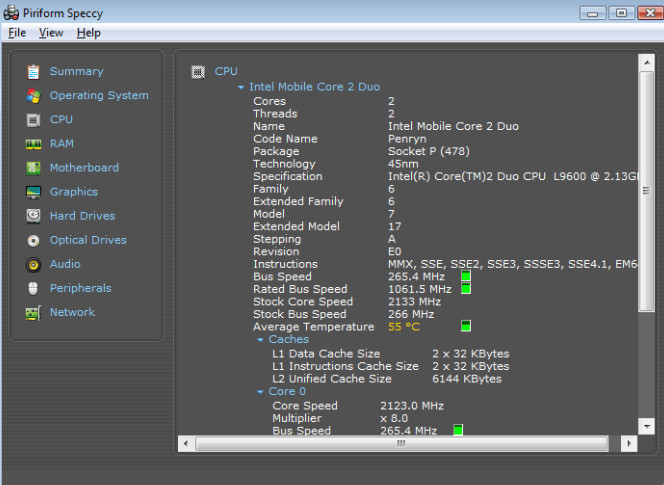Click the Operating System Windows flag icon

point(33,96)
